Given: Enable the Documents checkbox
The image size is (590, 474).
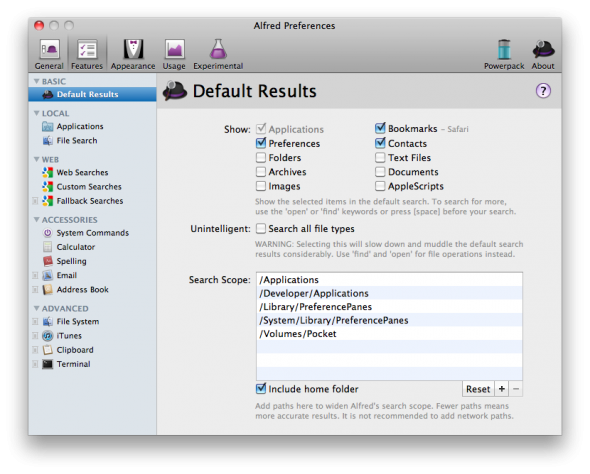Looking at the screenshot, I should click(x=380, y=172).
